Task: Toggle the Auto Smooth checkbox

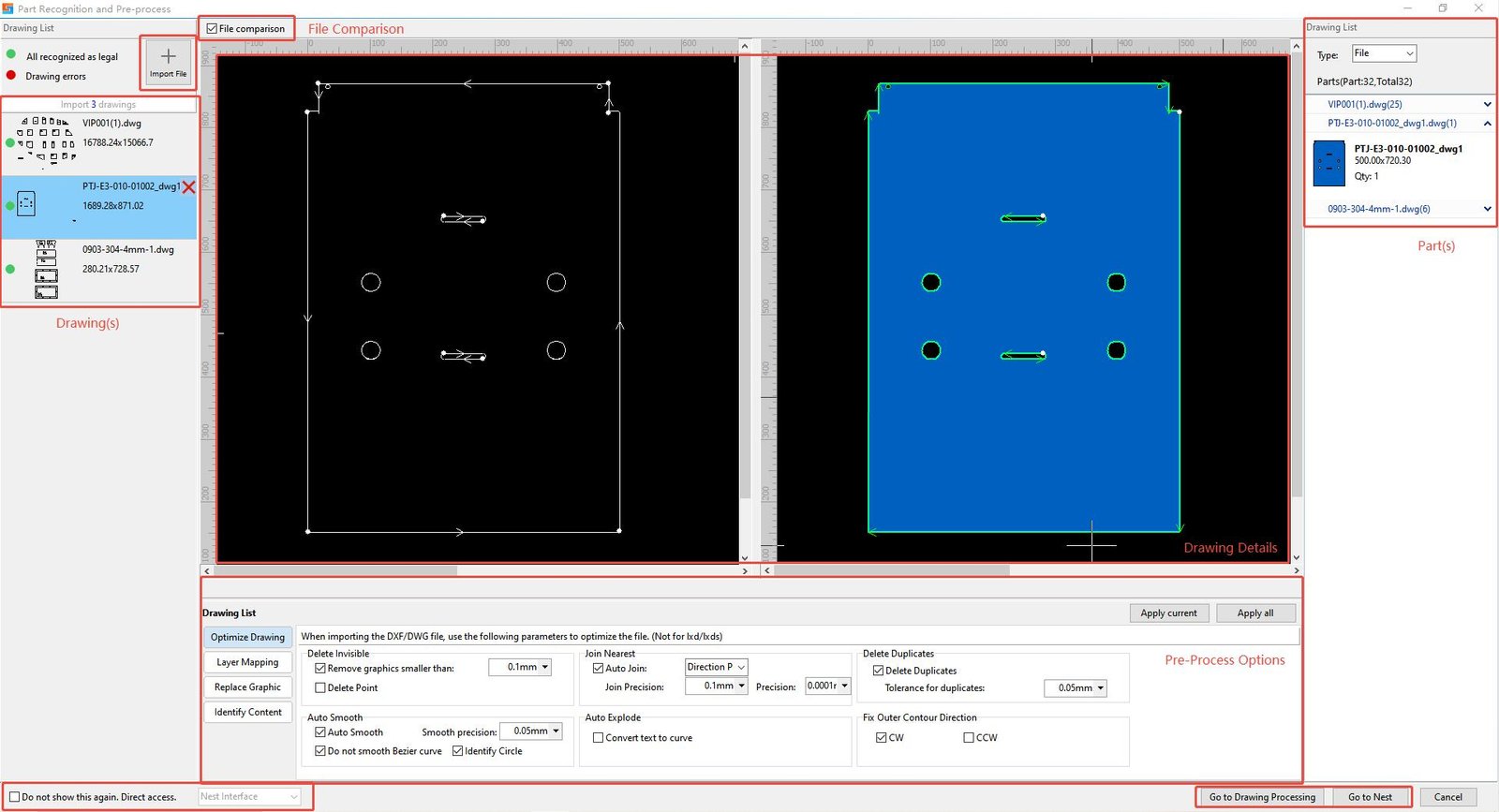Action: [320, 732]
